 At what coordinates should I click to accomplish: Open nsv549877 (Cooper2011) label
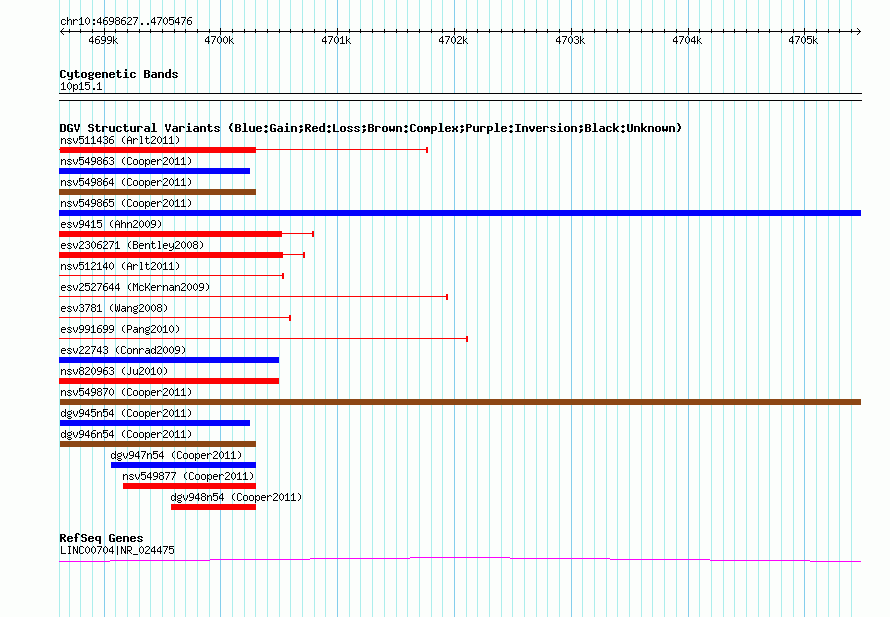click(x=188, y=476)
